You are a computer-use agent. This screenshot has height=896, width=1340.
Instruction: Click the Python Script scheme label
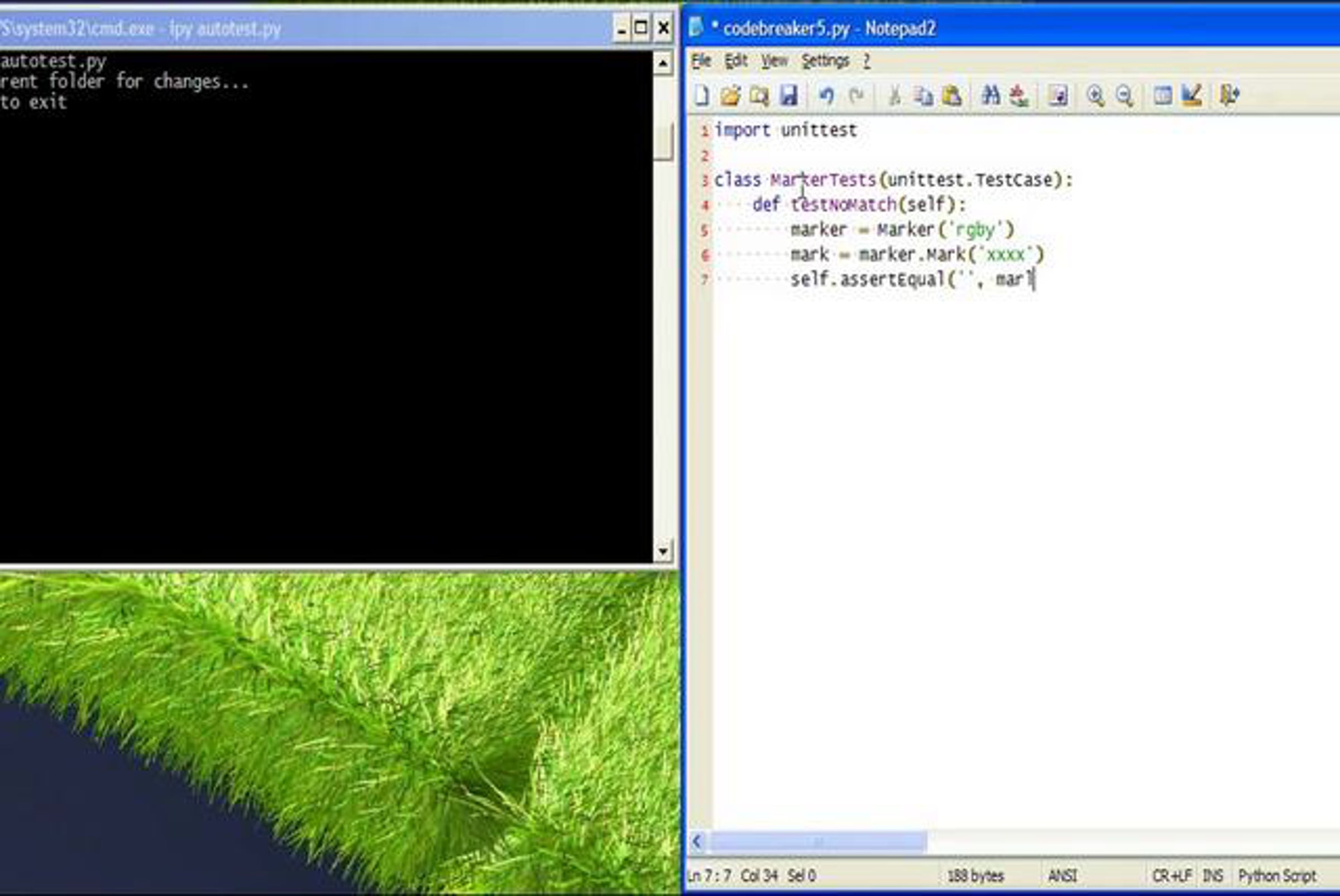[1276, 875]
